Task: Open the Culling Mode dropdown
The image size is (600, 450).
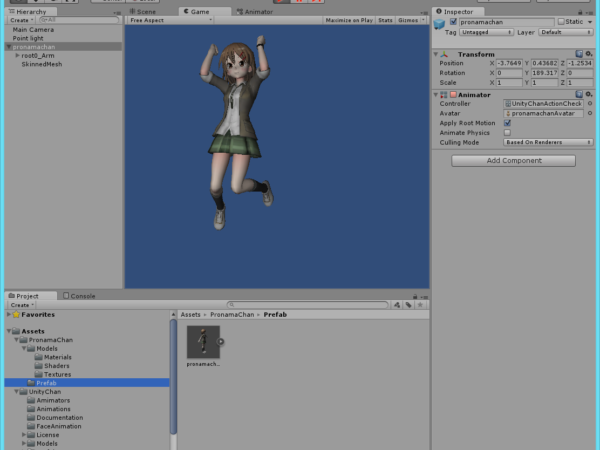Action: tap(548, 142)
